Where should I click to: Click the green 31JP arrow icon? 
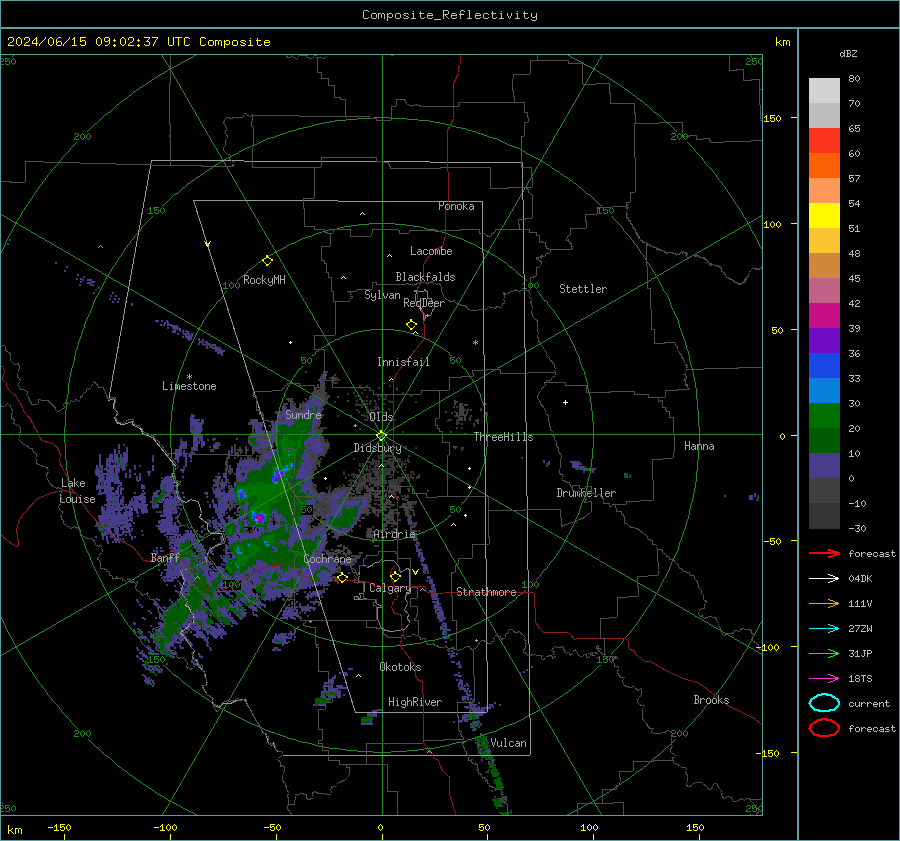pos(824,653)
